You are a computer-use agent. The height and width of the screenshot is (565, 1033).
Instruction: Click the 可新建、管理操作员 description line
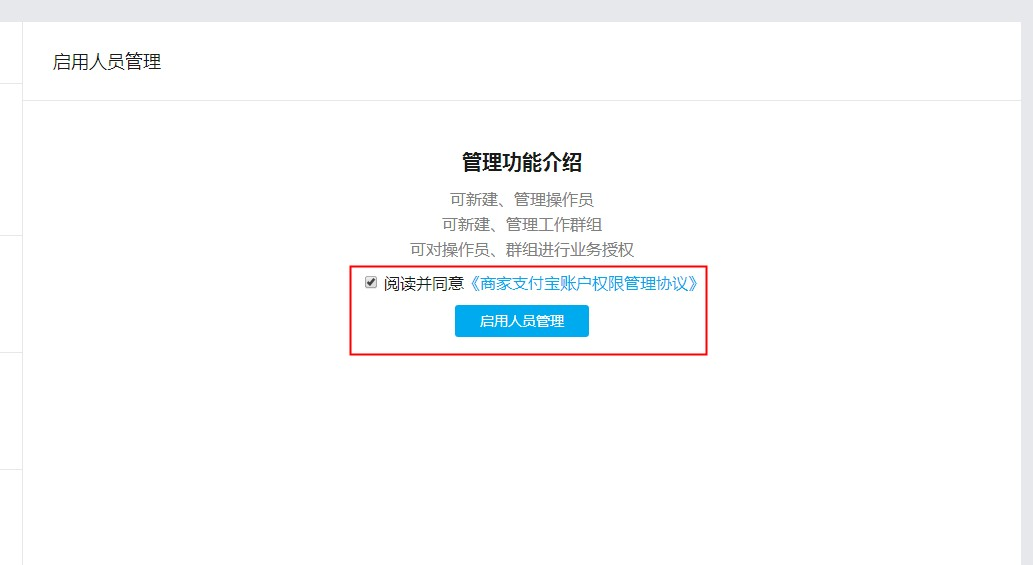(x=521, y=200)
